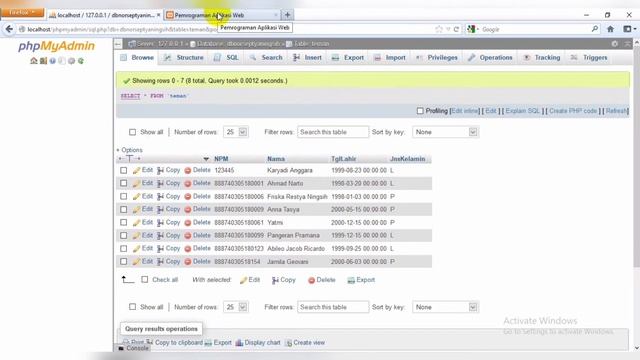
Task: Click the Firefox back arrow
Action: [x=9, y=29]
